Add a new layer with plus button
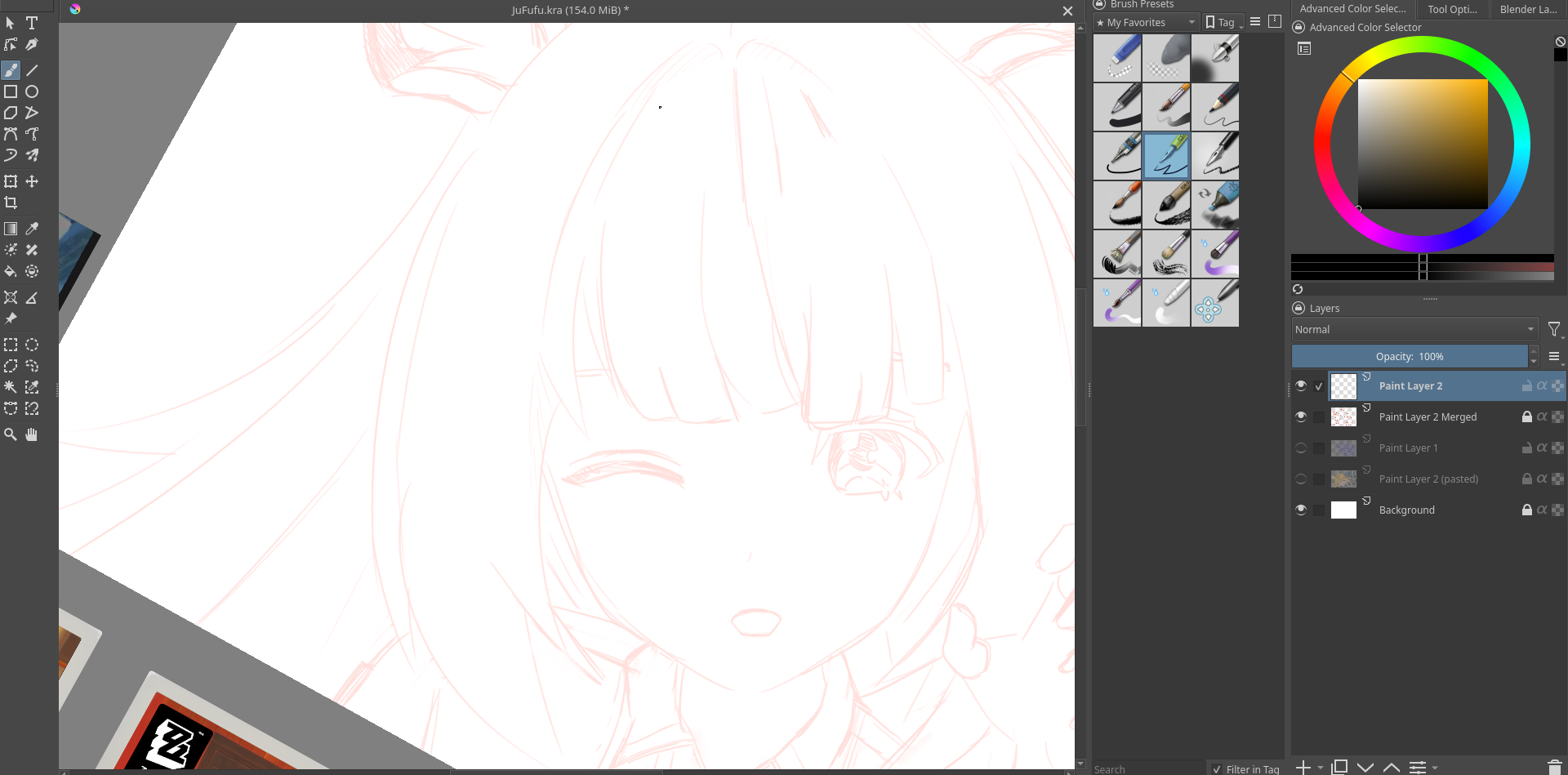This screenshot has height=775, width=1568. 1303,767
